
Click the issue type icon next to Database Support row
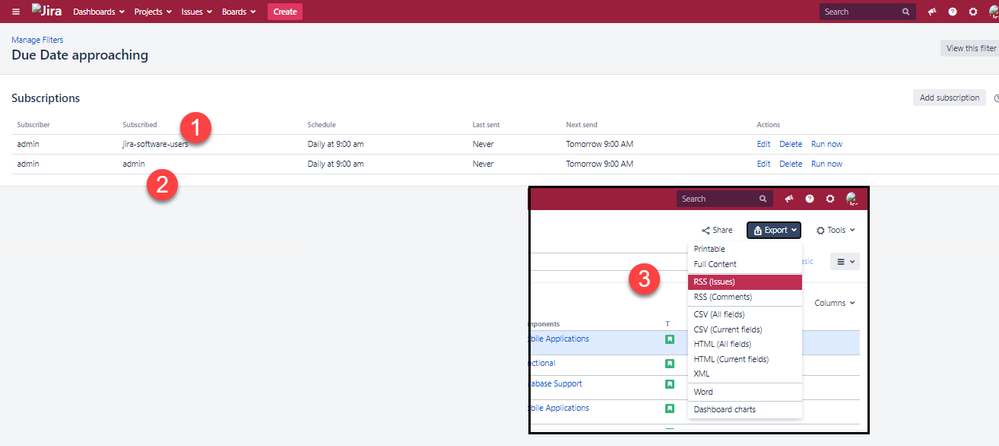pos(670,384)
